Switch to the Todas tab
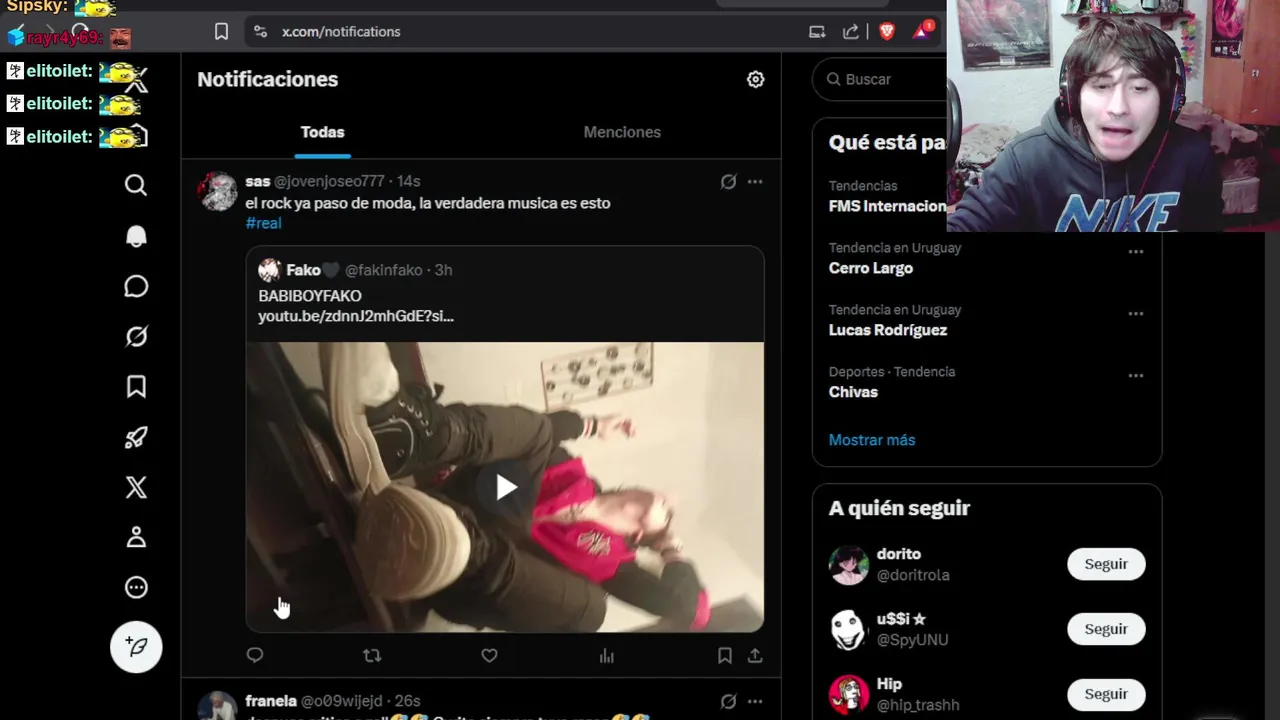The width and height of the screenshot is (1280, 720). 322,132
